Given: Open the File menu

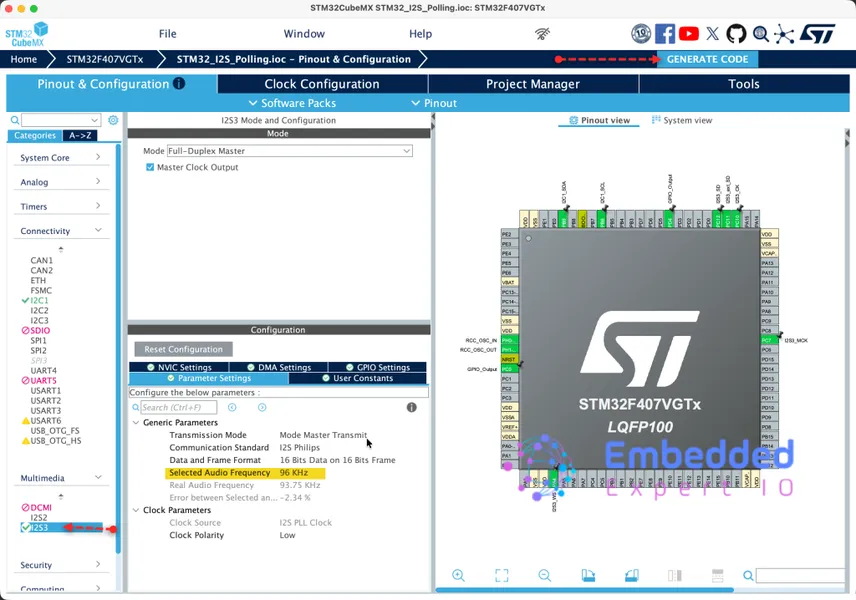Looking at the screenshot, I should coord(168,34).
